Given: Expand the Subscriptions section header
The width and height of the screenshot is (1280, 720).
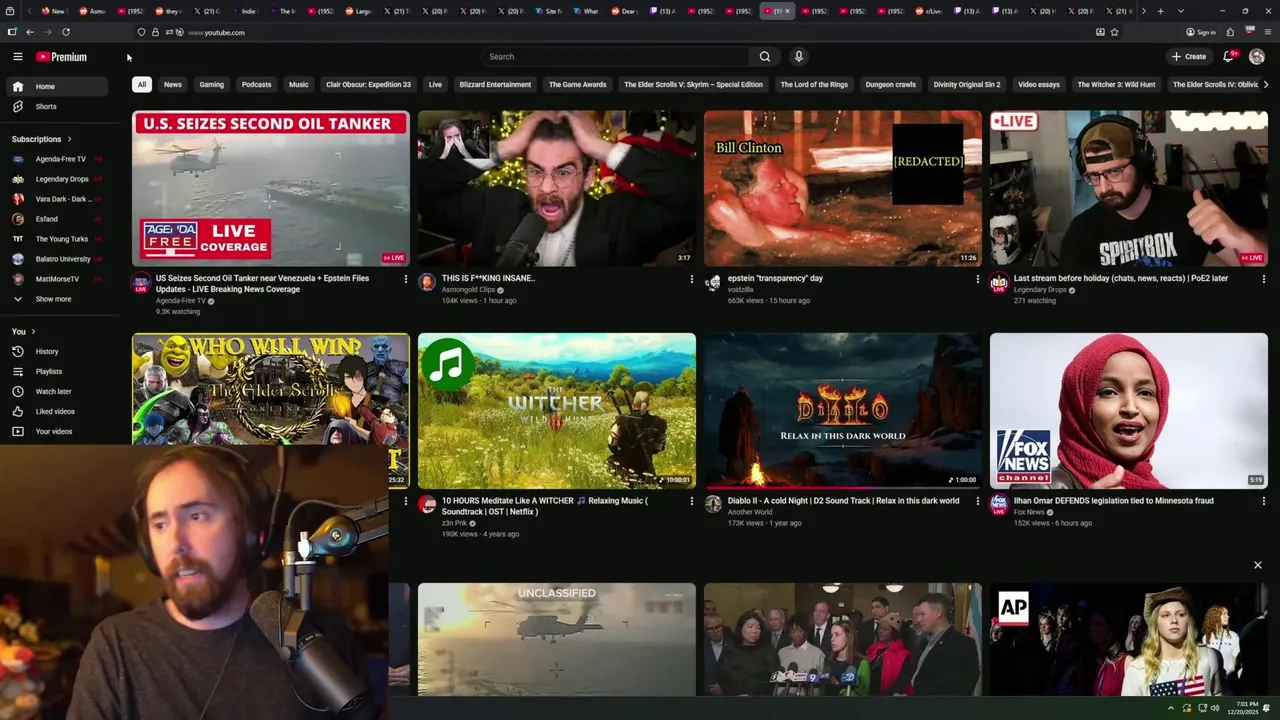Looking at the screenshot, I should tap(42, 139).
